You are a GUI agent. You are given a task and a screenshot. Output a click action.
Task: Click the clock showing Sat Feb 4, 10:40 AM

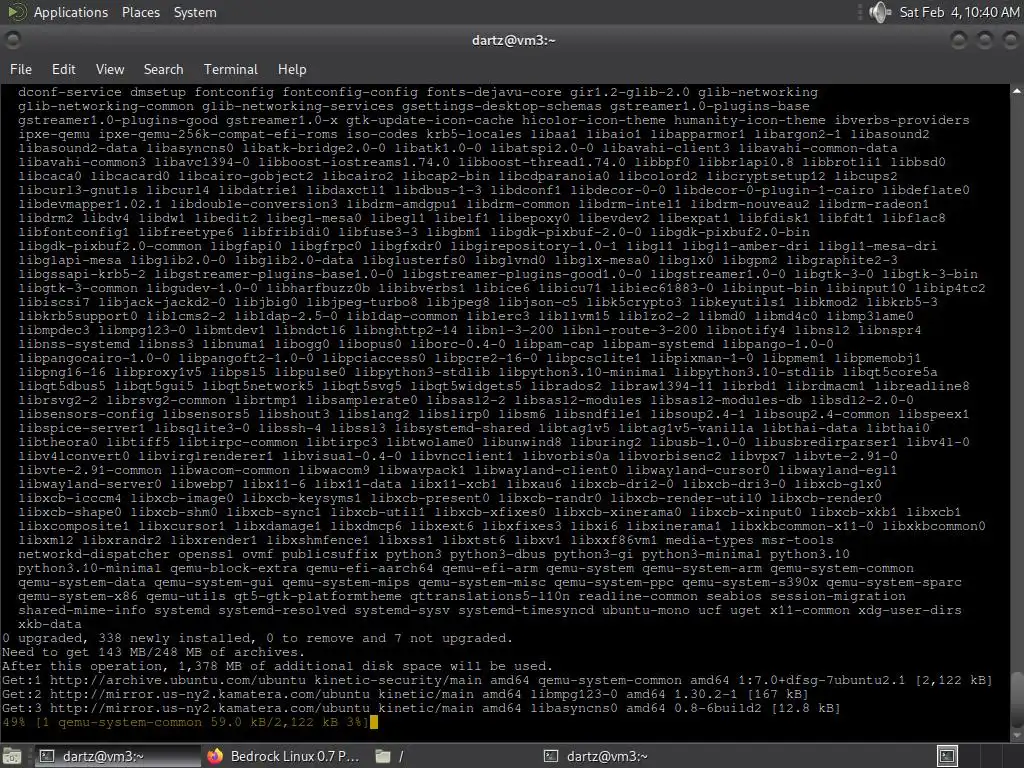click(959, 12)
